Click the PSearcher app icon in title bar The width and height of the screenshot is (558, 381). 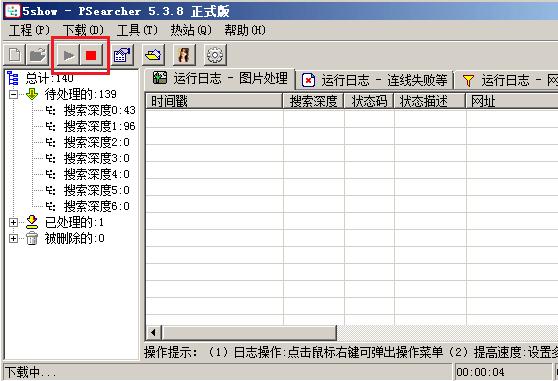pyautogui.click(x=12, y=11)
